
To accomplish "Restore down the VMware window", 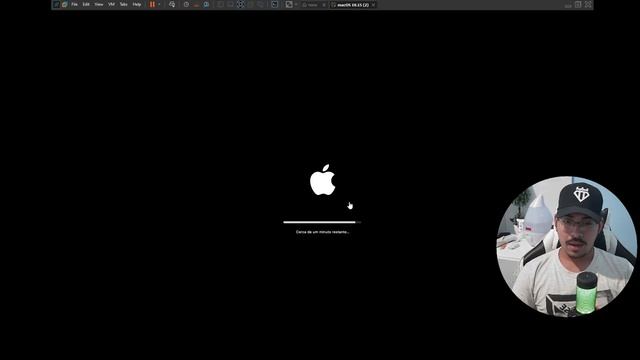I will [x=578, y=4].
